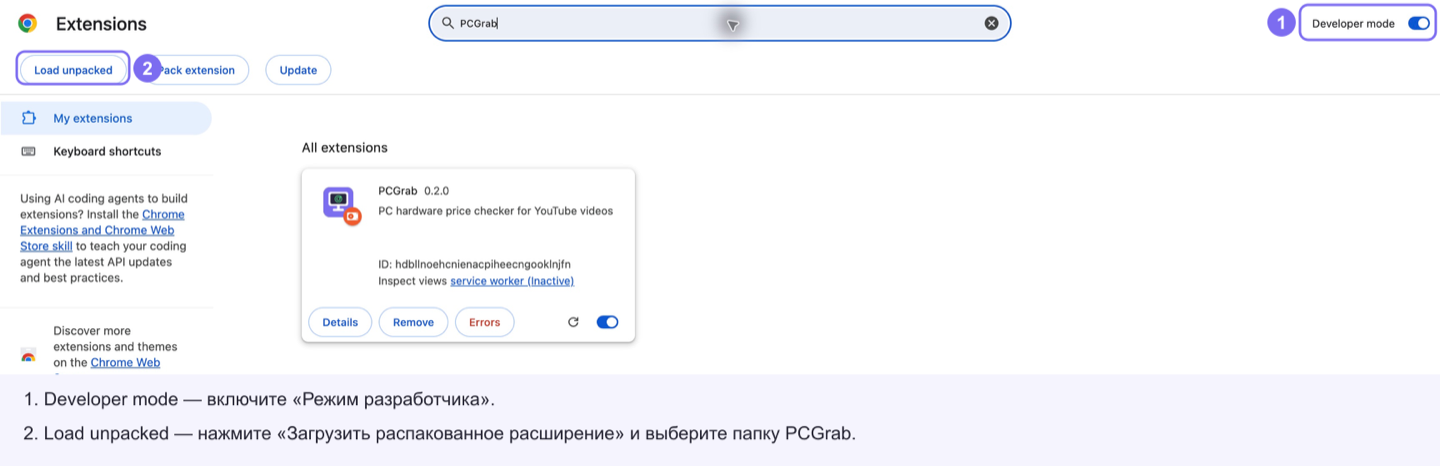
Task: Clear the PCGrab search text
Action: click(x=991, y=23)
